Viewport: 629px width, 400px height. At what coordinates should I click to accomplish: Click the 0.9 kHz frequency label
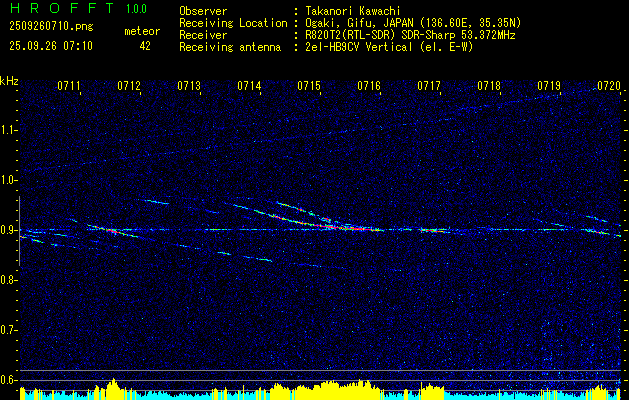[8, 230]
